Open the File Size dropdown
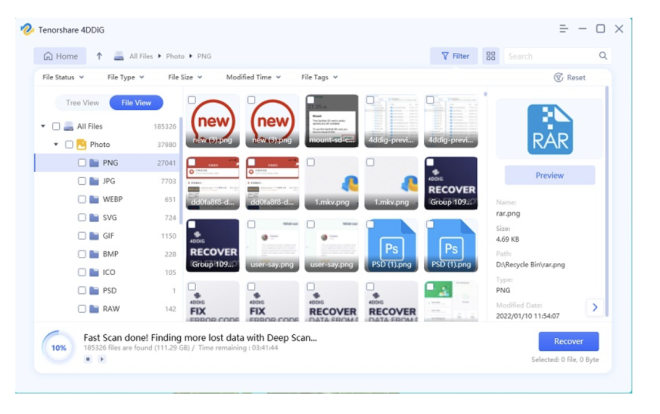Screen dimensions: 660x414 [x=185, y=77]
